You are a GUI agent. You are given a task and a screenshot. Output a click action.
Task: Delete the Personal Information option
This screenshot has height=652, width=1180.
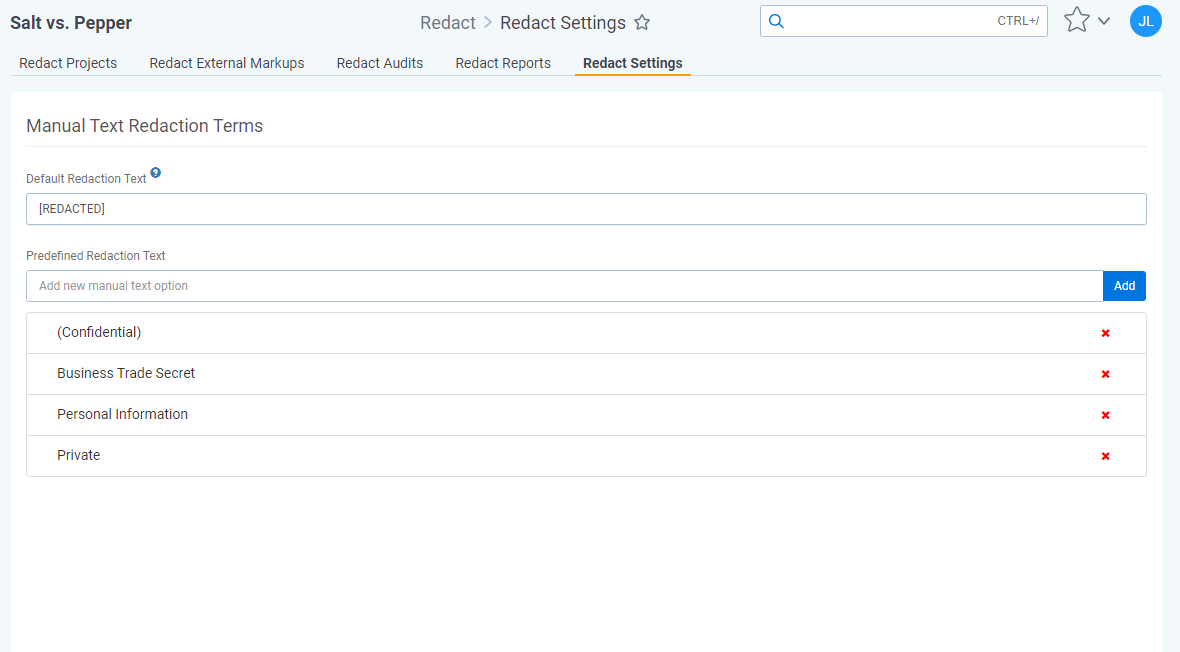coord(1105,415)
